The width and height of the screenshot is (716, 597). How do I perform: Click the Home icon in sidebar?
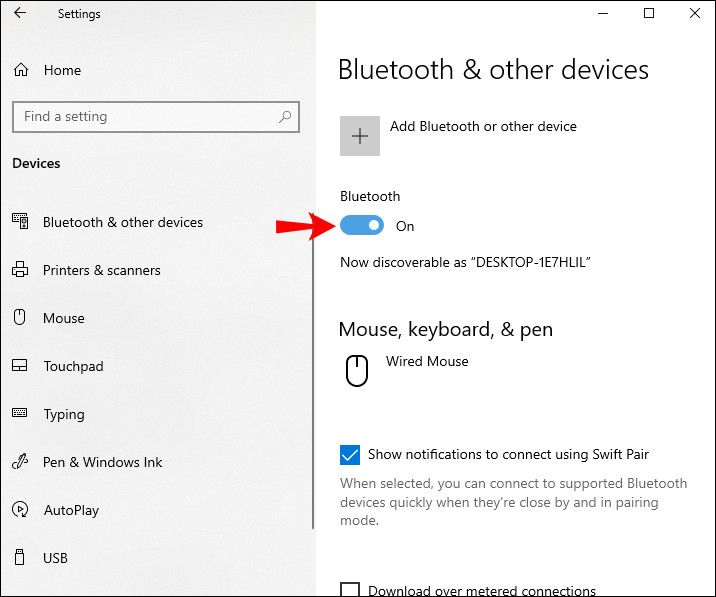coord(20,70)
